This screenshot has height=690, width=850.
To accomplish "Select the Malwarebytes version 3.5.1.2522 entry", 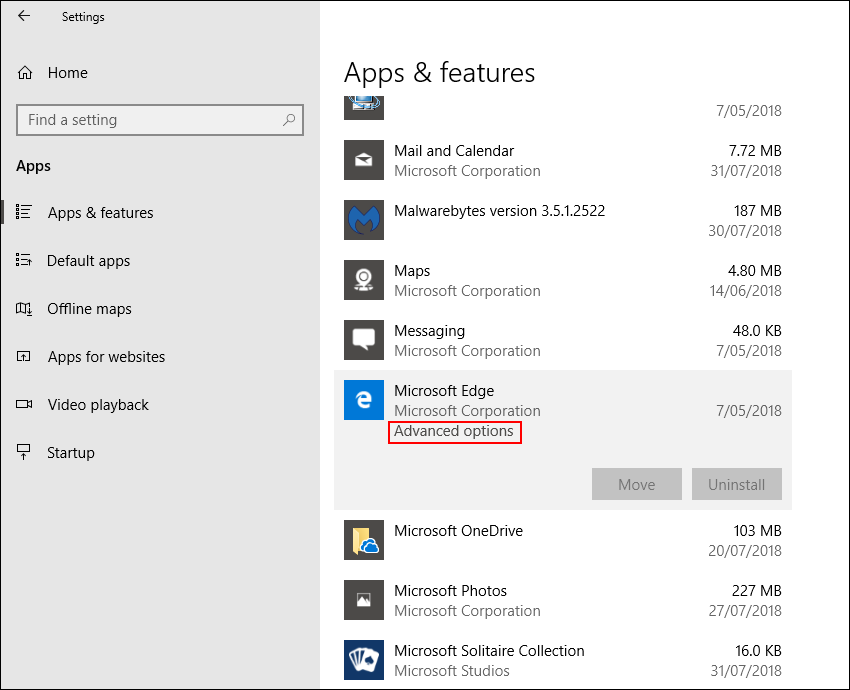I will 499,211.
